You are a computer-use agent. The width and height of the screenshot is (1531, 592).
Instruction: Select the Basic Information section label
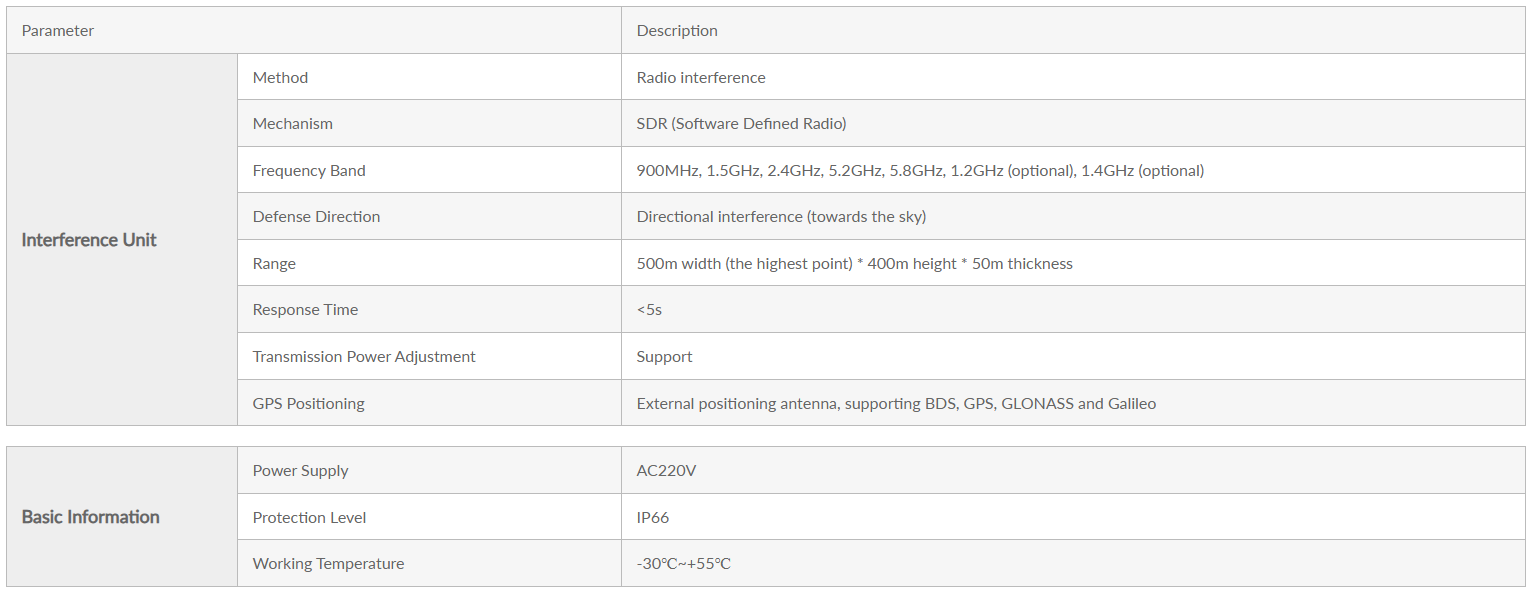pyautogui.click(x=90, y=517)
